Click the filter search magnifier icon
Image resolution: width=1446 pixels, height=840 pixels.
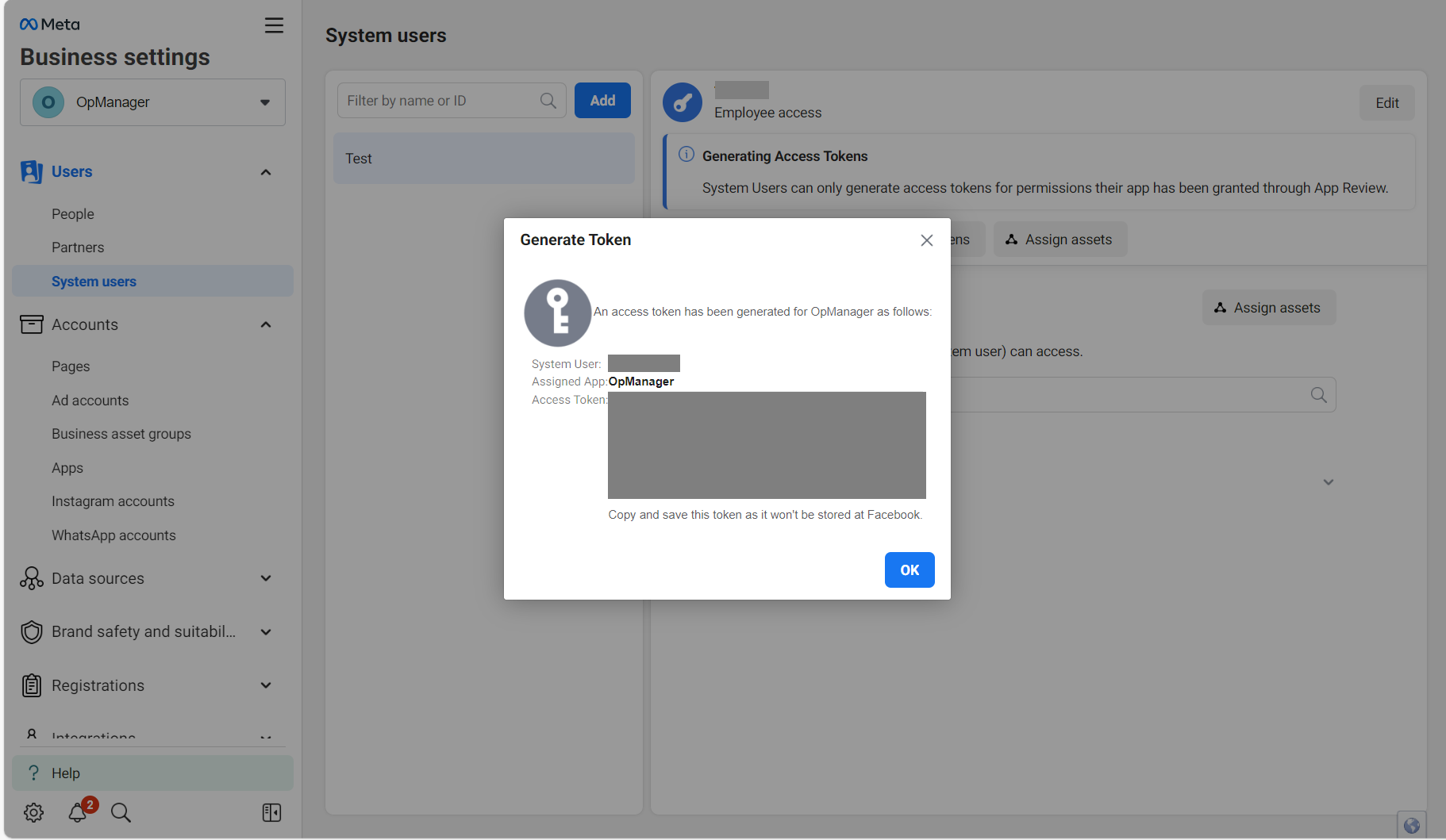(x=548, y=101)
